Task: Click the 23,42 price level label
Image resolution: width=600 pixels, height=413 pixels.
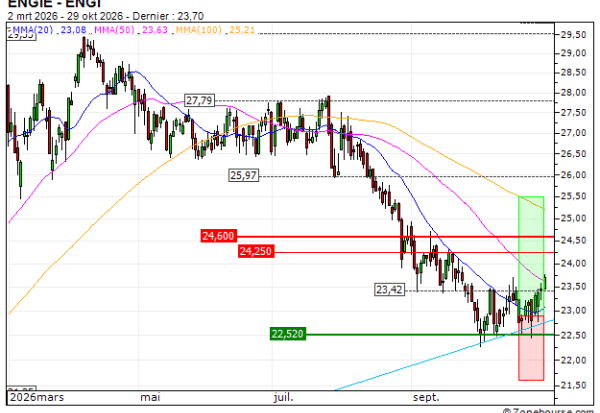Action: click(390, 290)
